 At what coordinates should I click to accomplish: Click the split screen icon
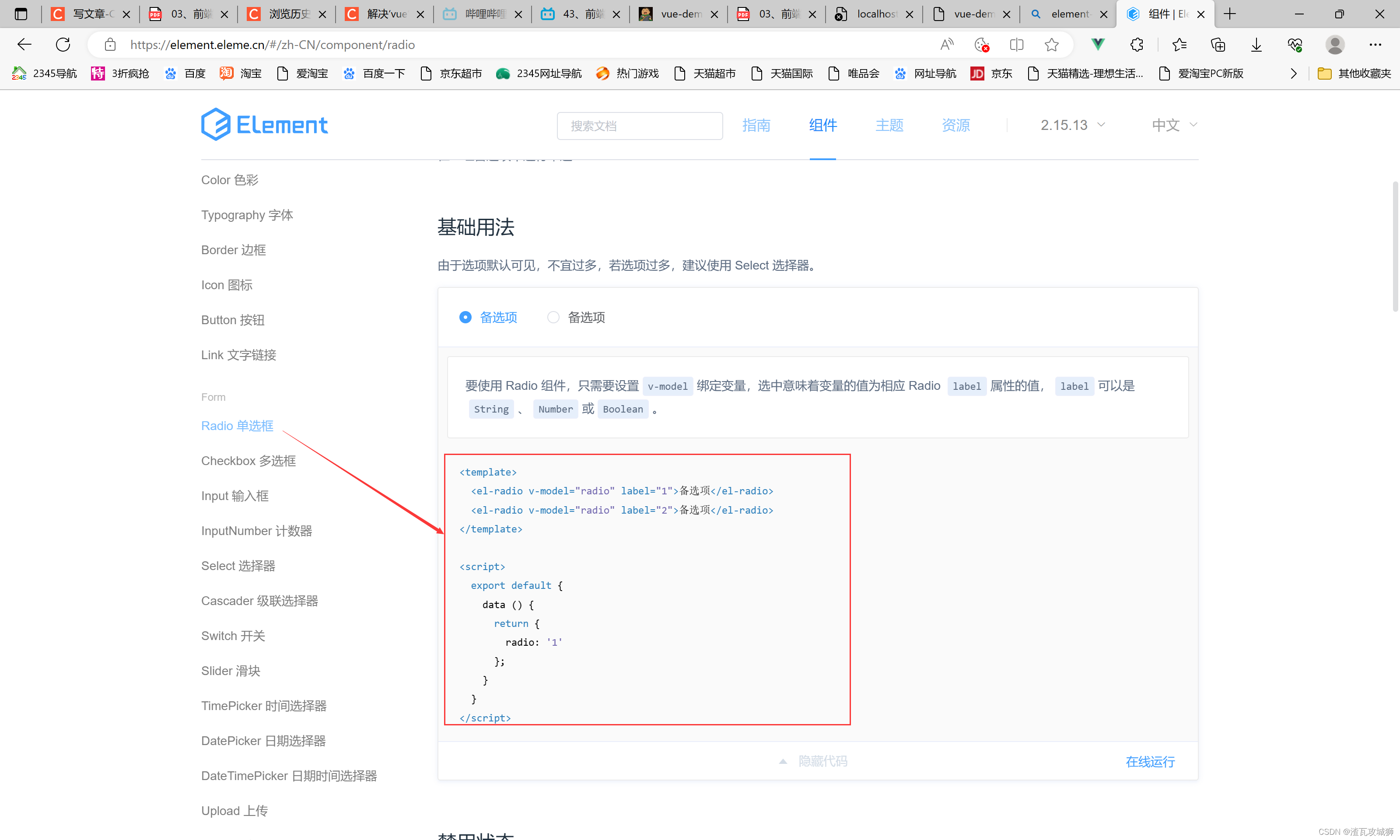click(1016, 45)
